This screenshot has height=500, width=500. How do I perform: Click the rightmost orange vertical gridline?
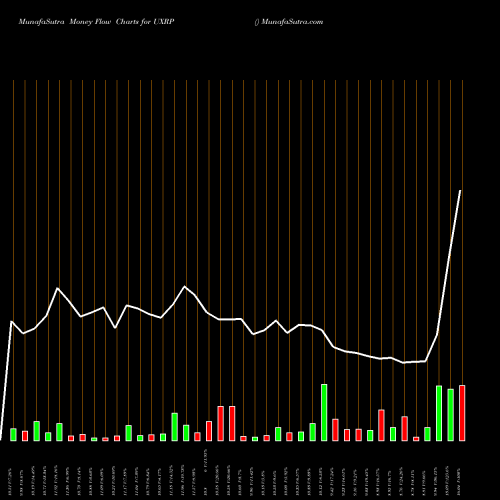(x=462, y=232)
